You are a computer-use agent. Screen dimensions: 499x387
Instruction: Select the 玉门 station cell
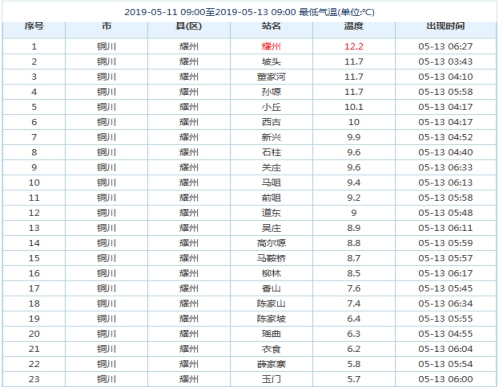(271, 379)
